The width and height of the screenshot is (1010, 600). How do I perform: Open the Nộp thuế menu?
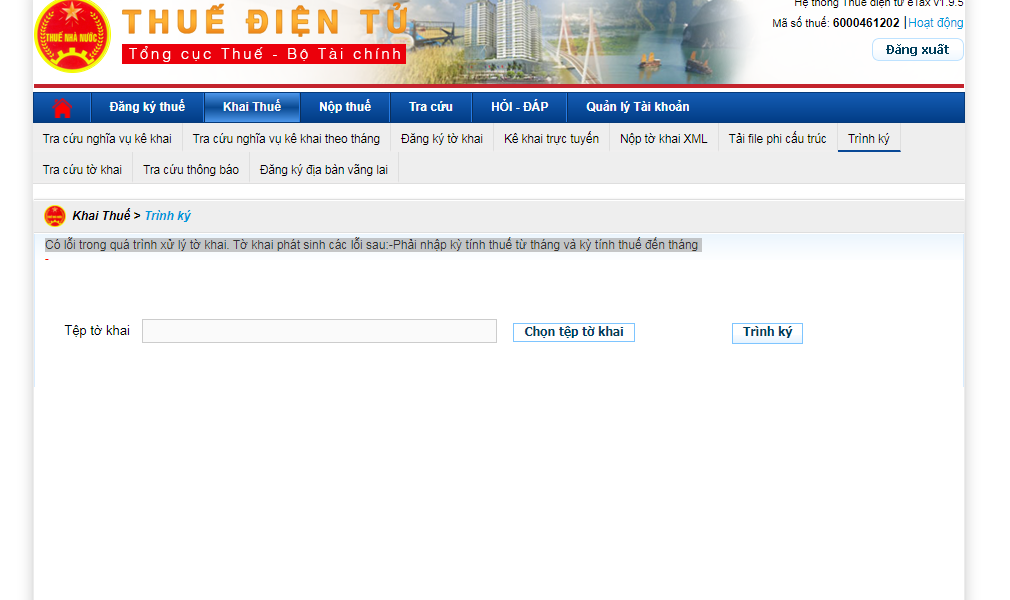coord(345,107)
